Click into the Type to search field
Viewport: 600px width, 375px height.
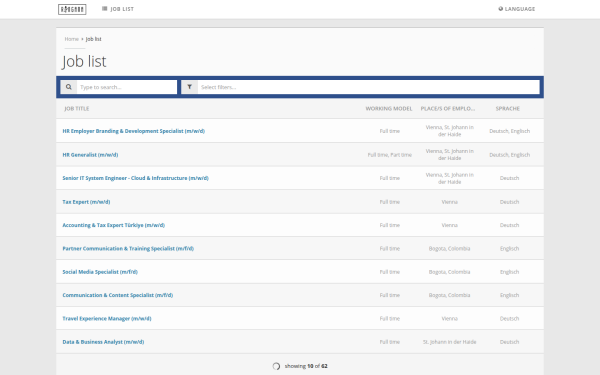pos(127,87)
